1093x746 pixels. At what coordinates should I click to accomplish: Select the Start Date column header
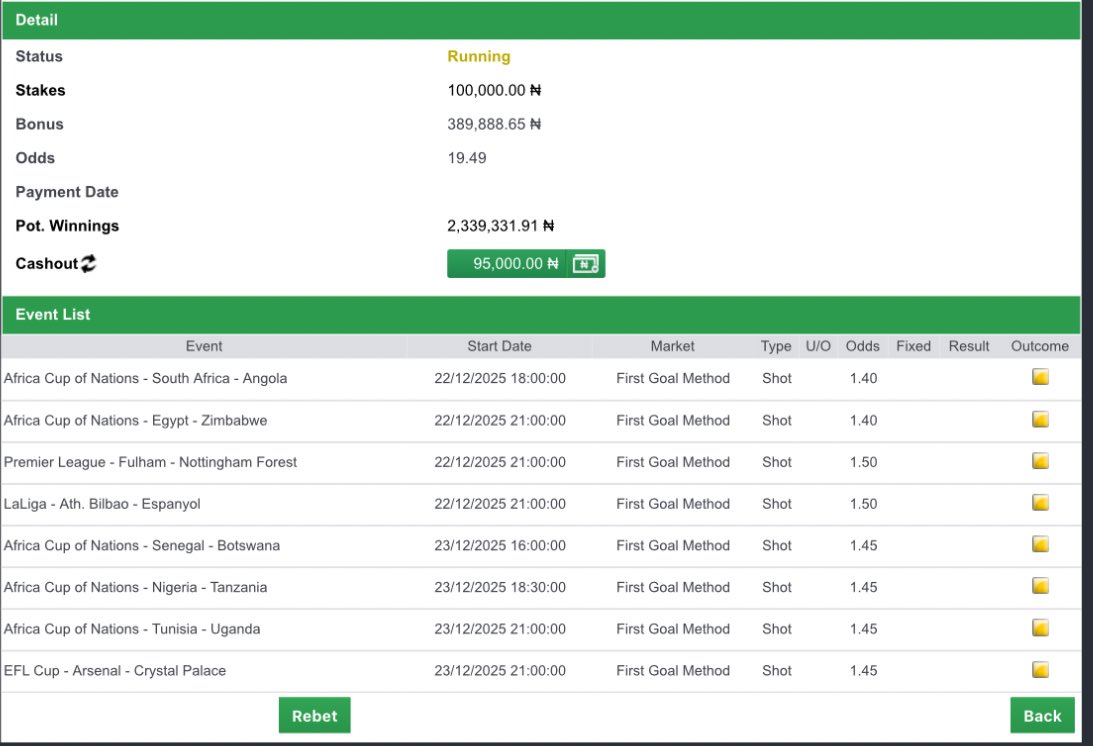499,346
